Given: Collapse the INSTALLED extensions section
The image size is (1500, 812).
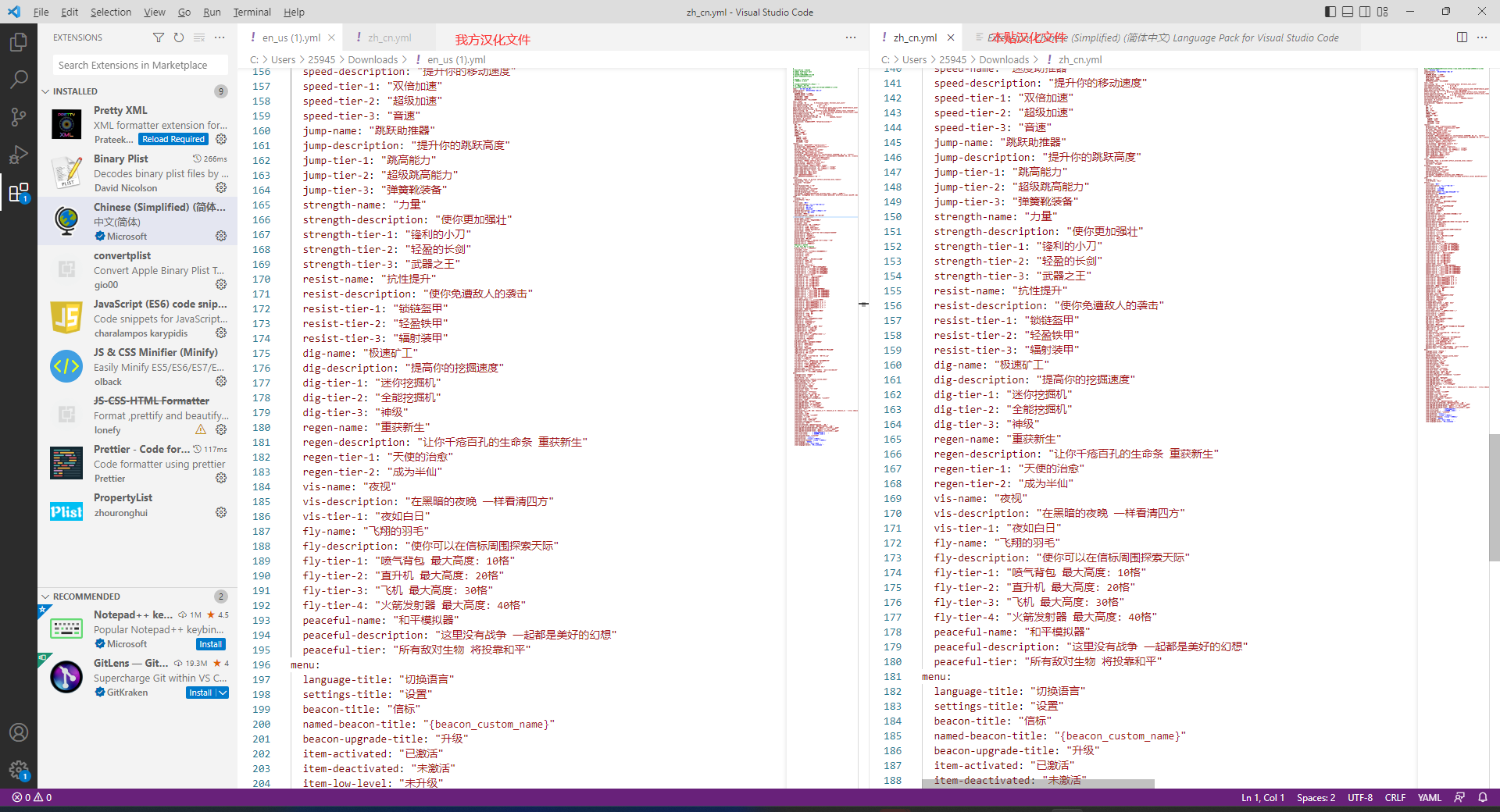Looking at the screenshot, I should coord(45,91).
